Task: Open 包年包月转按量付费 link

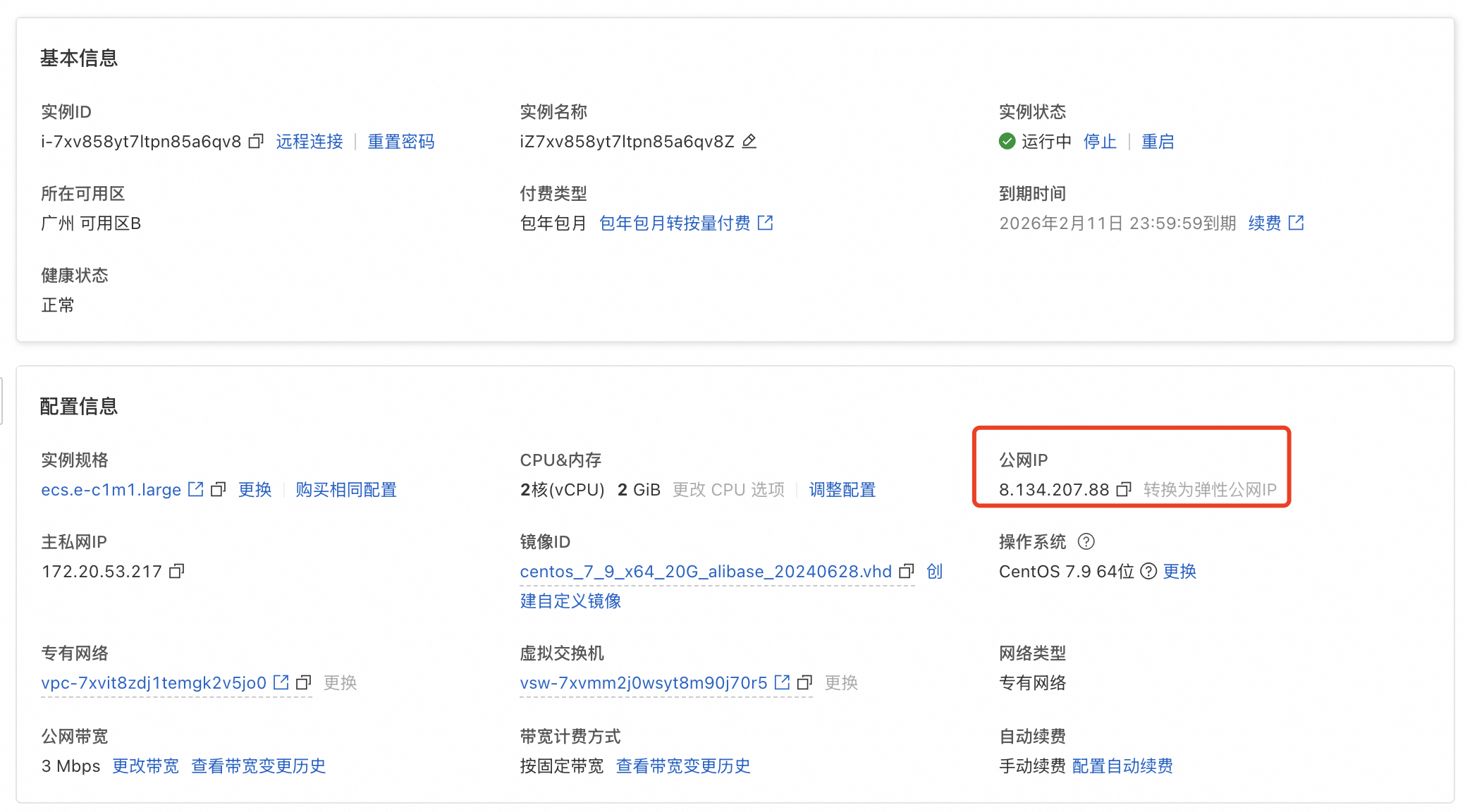Action: pyautogui.click(x=675, y=223)
